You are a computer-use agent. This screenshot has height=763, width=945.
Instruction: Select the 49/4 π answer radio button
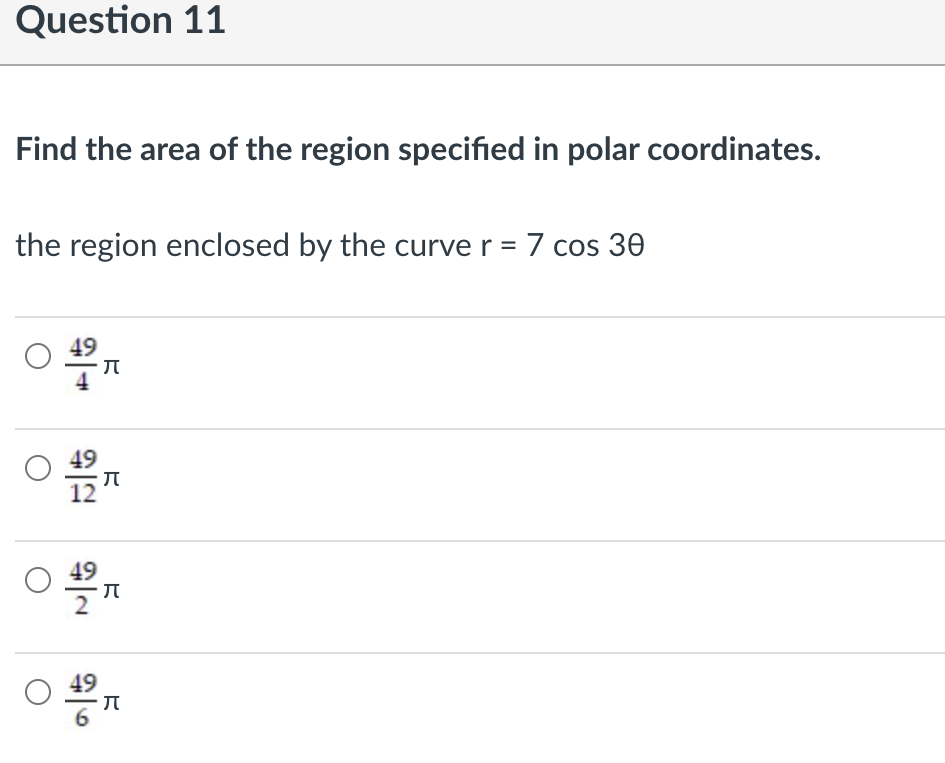point(38,356)
